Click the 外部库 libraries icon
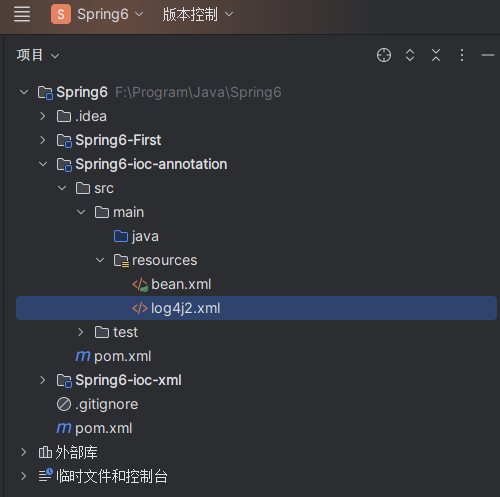Image resolution: width=500 pixels, height=497 pixels. 45,452
